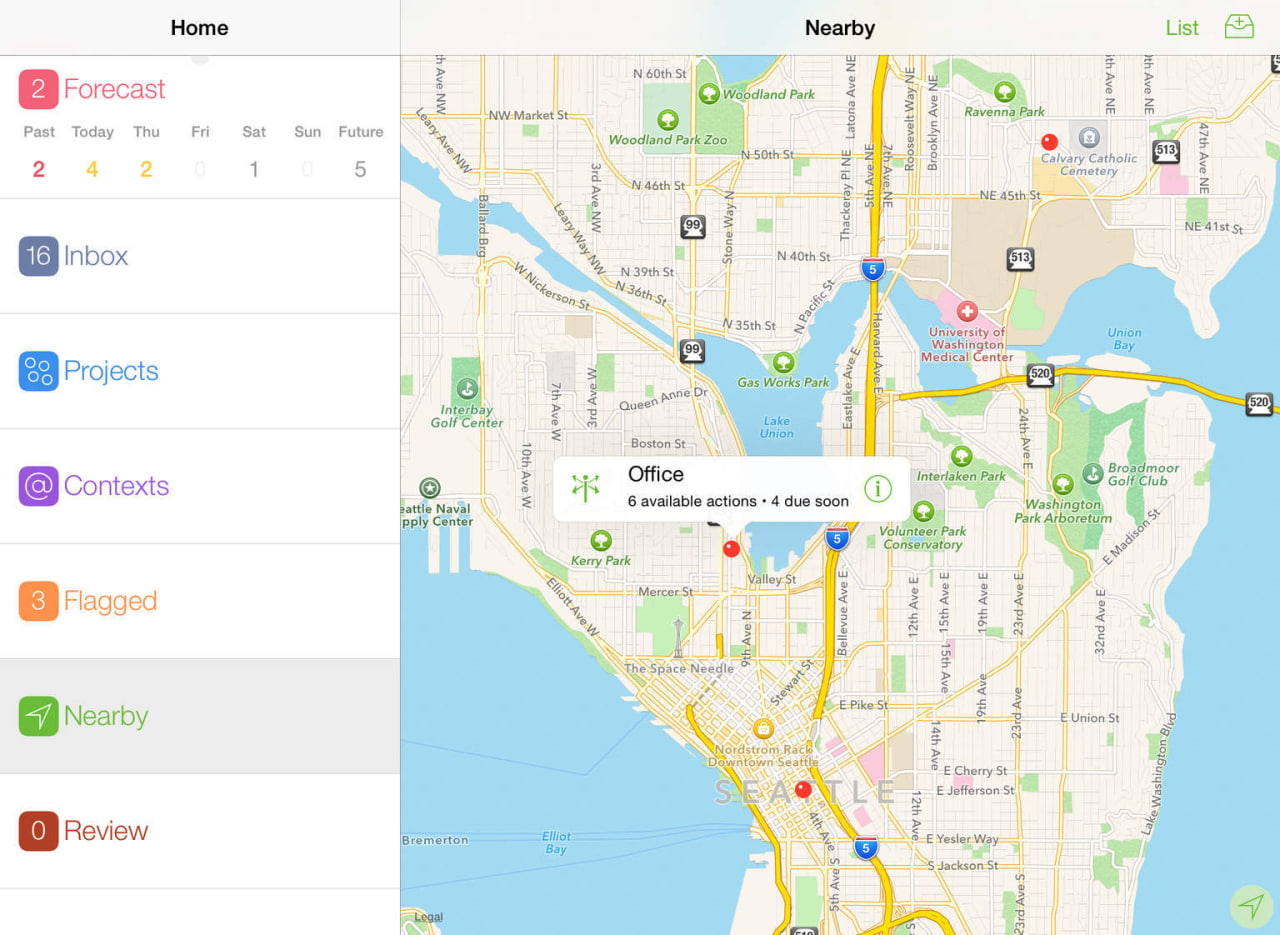
Task: Tap the red pin in downtown Seattle
Action: 802,789
